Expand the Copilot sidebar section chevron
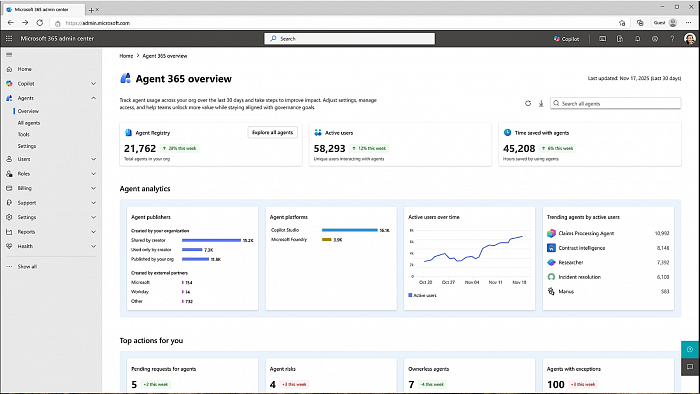 click(93, 83)
